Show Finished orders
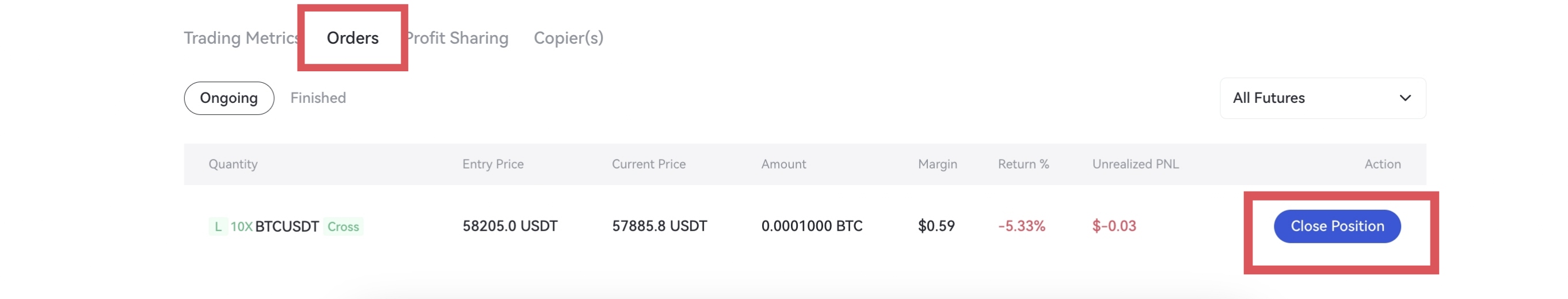 [318, 98]
